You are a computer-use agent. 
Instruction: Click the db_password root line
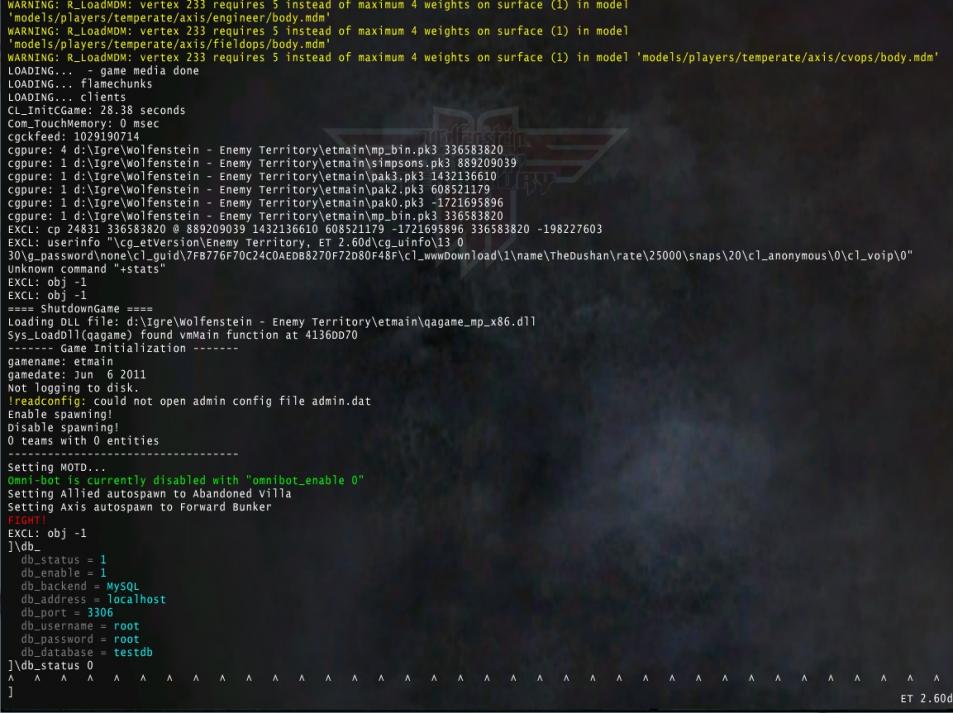[x=79, y=639]
